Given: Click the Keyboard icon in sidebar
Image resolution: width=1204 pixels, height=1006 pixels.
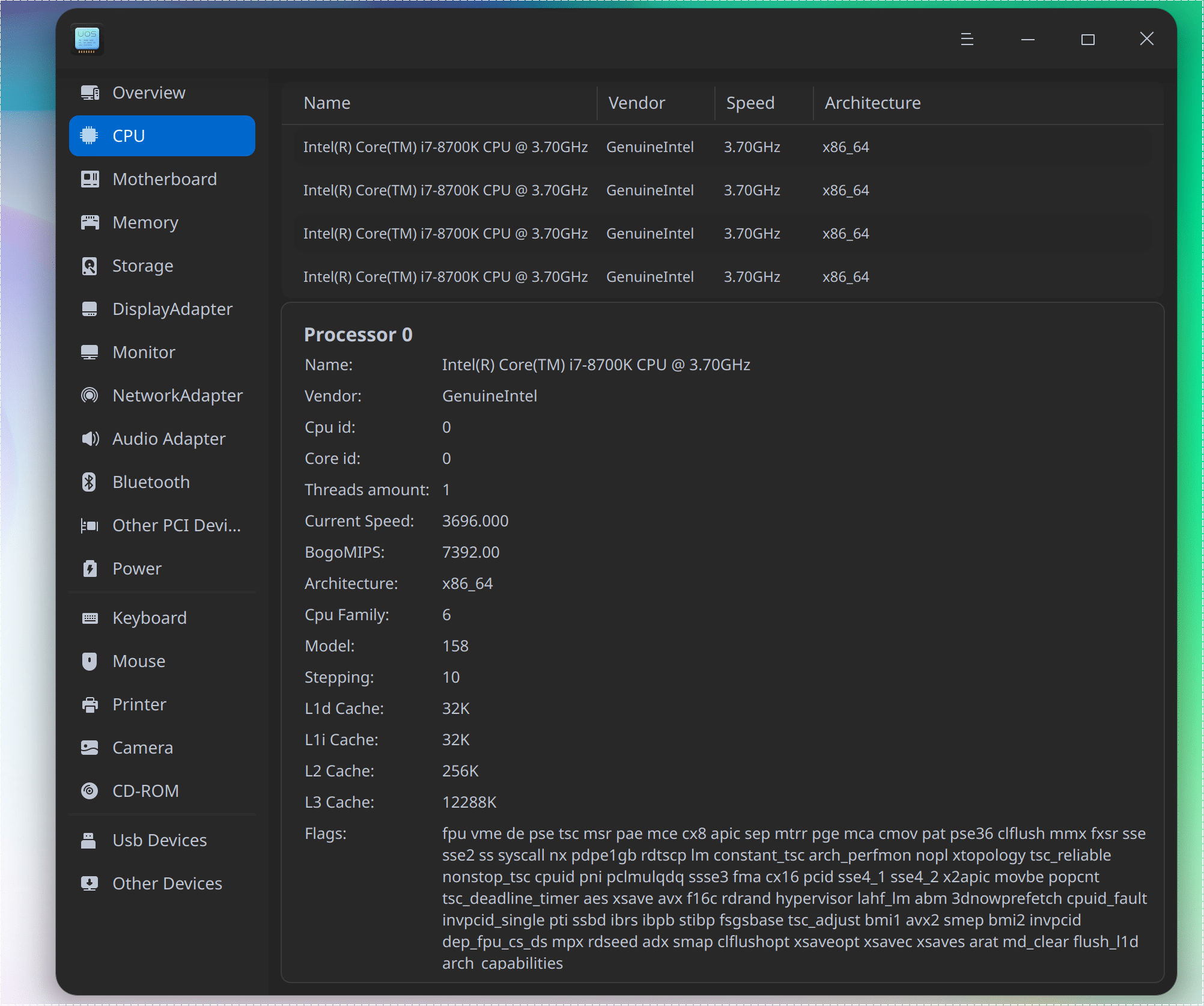Looking at the screenshot, I should coord(90,618).
